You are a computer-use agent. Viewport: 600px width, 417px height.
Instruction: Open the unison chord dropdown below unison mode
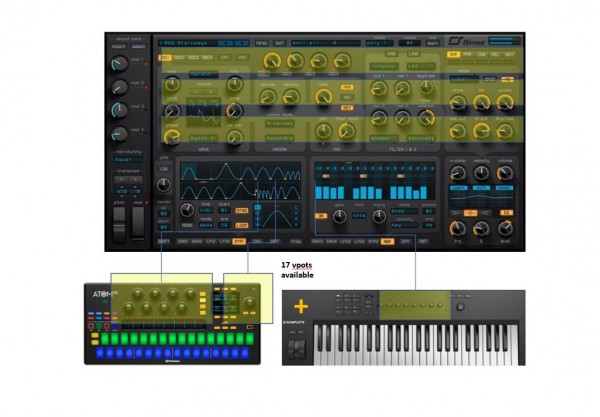pos(280,138)
